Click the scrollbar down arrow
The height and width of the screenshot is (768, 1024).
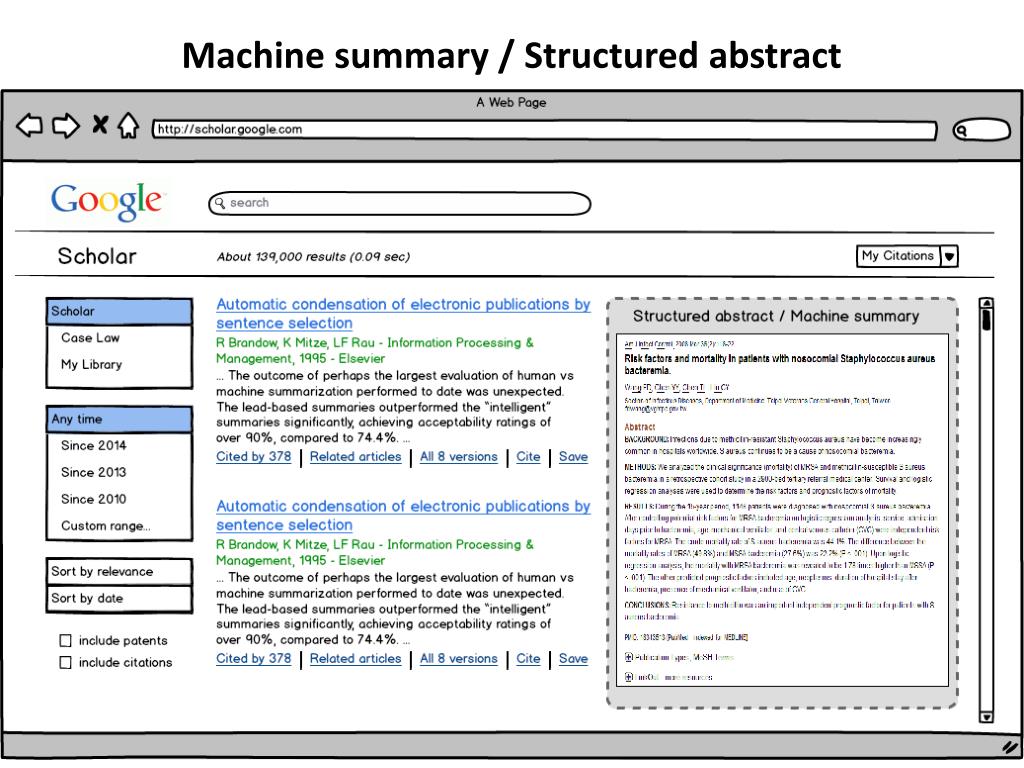986,716
